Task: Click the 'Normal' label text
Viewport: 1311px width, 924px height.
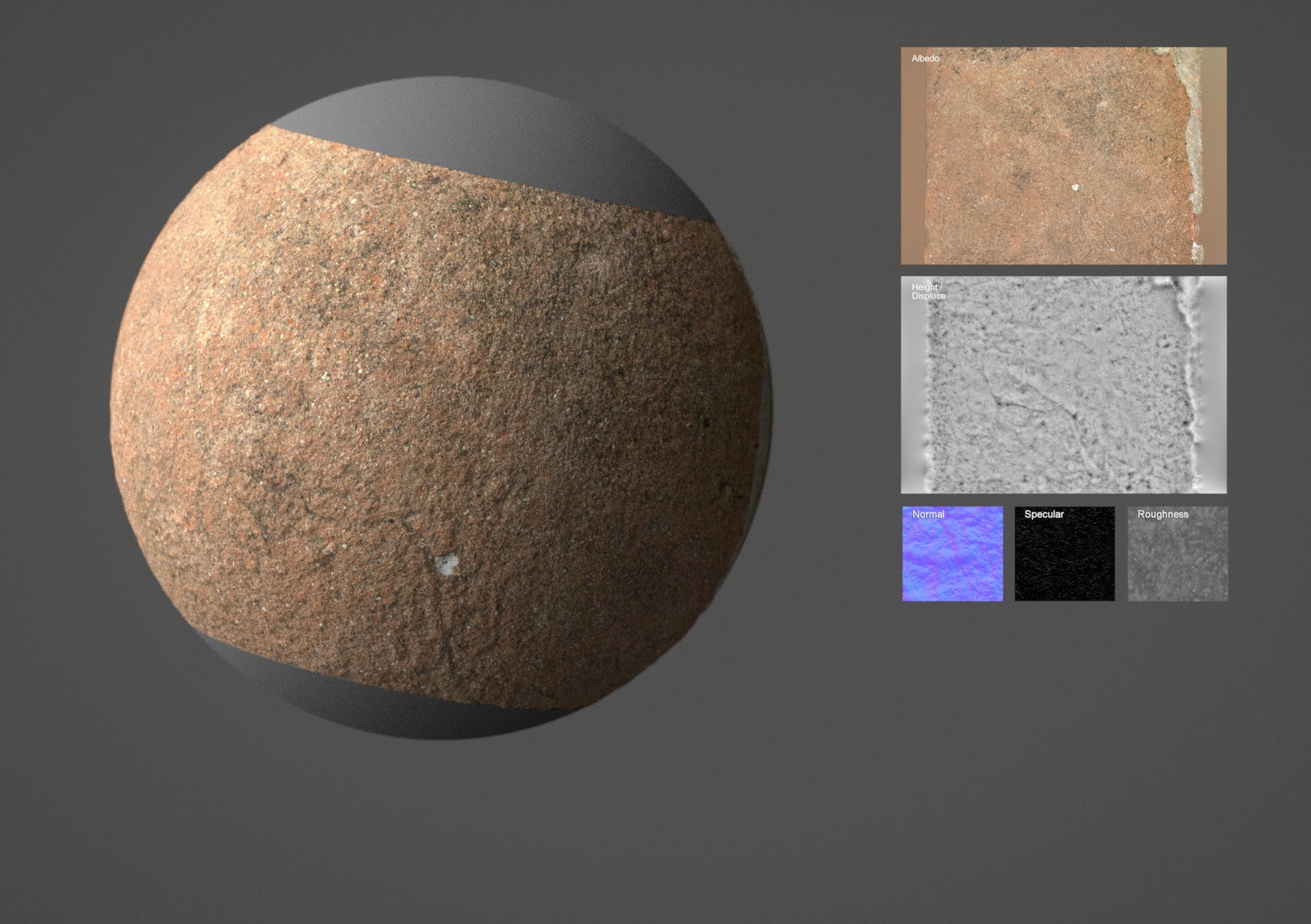Action: [x=928, y=514]
